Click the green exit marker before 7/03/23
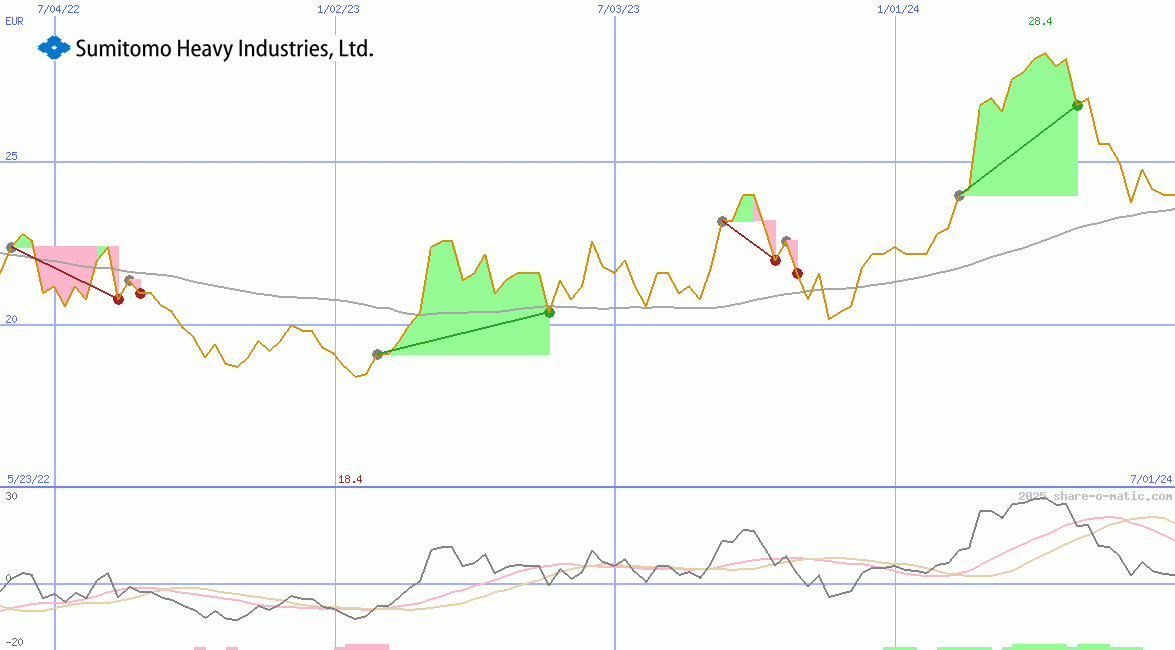Screen dimensions: 1175x650 point(549,313)
